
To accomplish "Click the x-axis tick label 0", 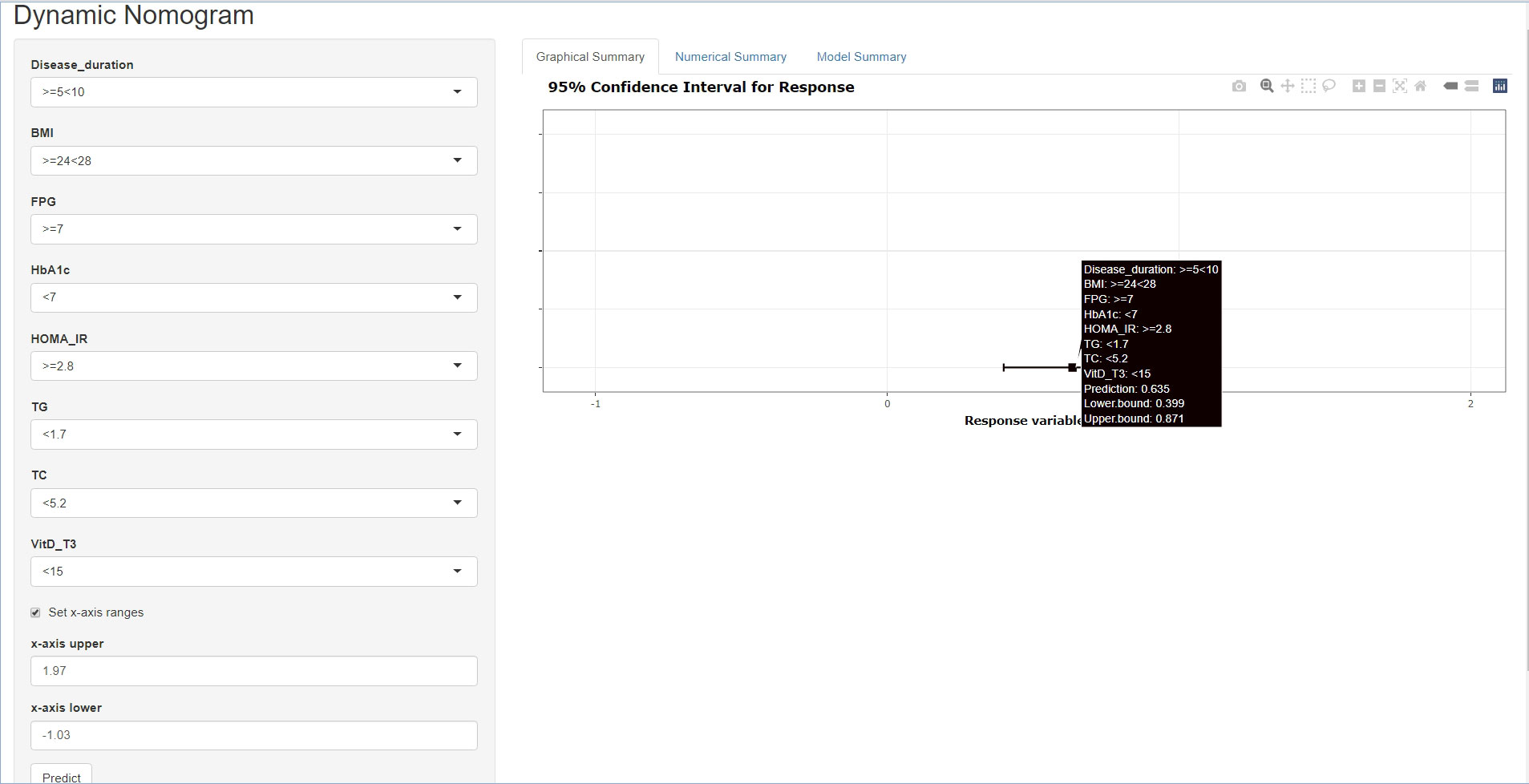I will (887, 404).
